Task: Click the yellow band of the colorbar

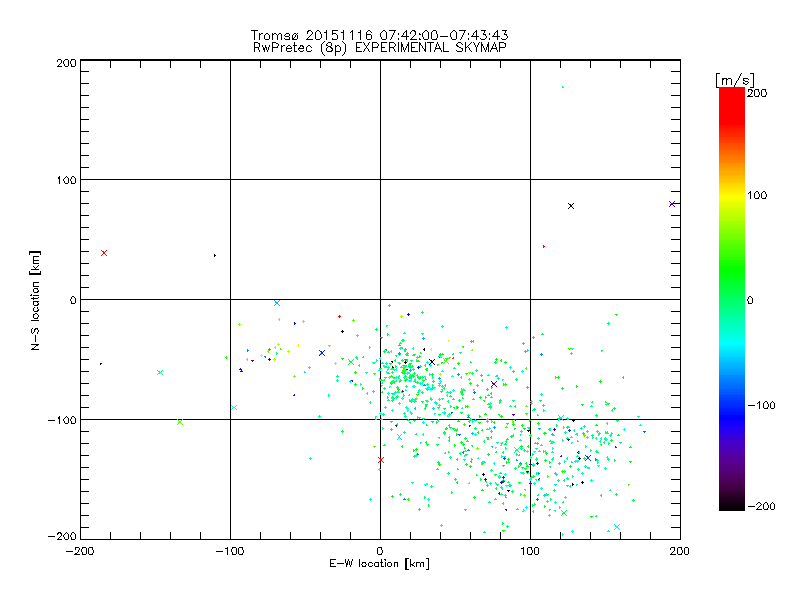Action: [x=732, y=195]
